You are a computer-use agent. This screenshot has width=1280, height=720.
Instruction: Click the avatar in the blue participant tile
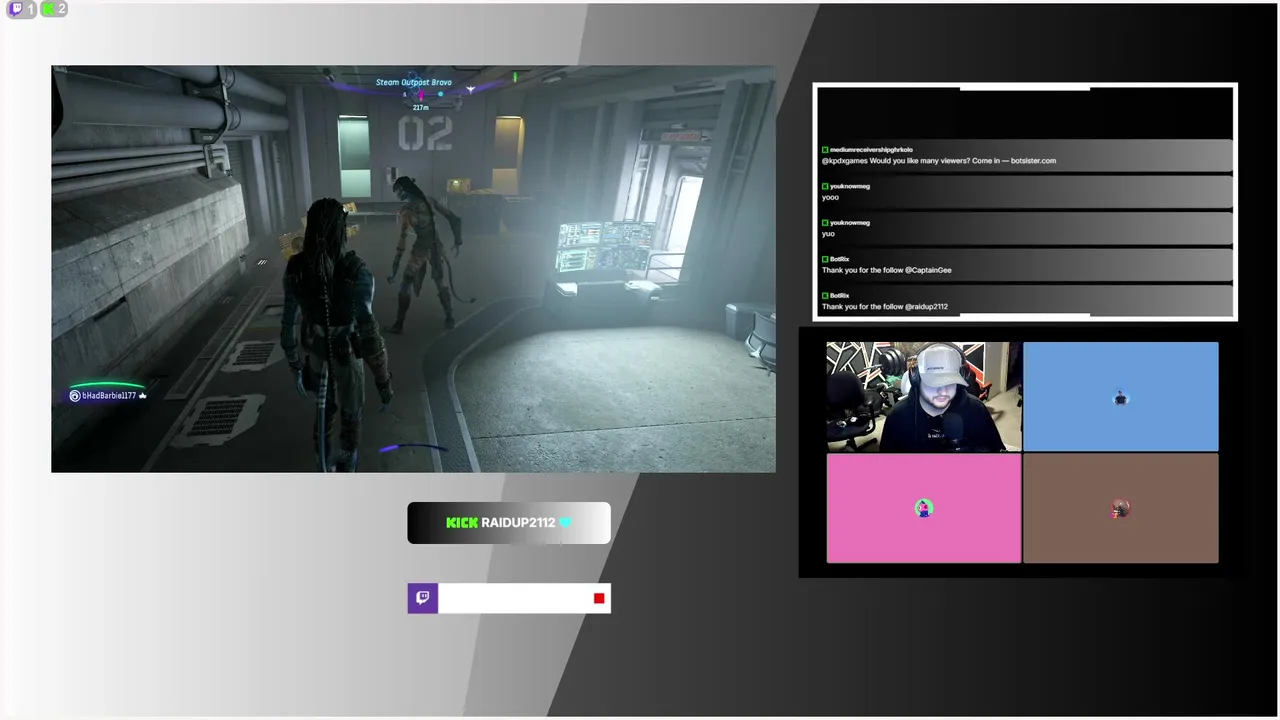pos(1120,398)
